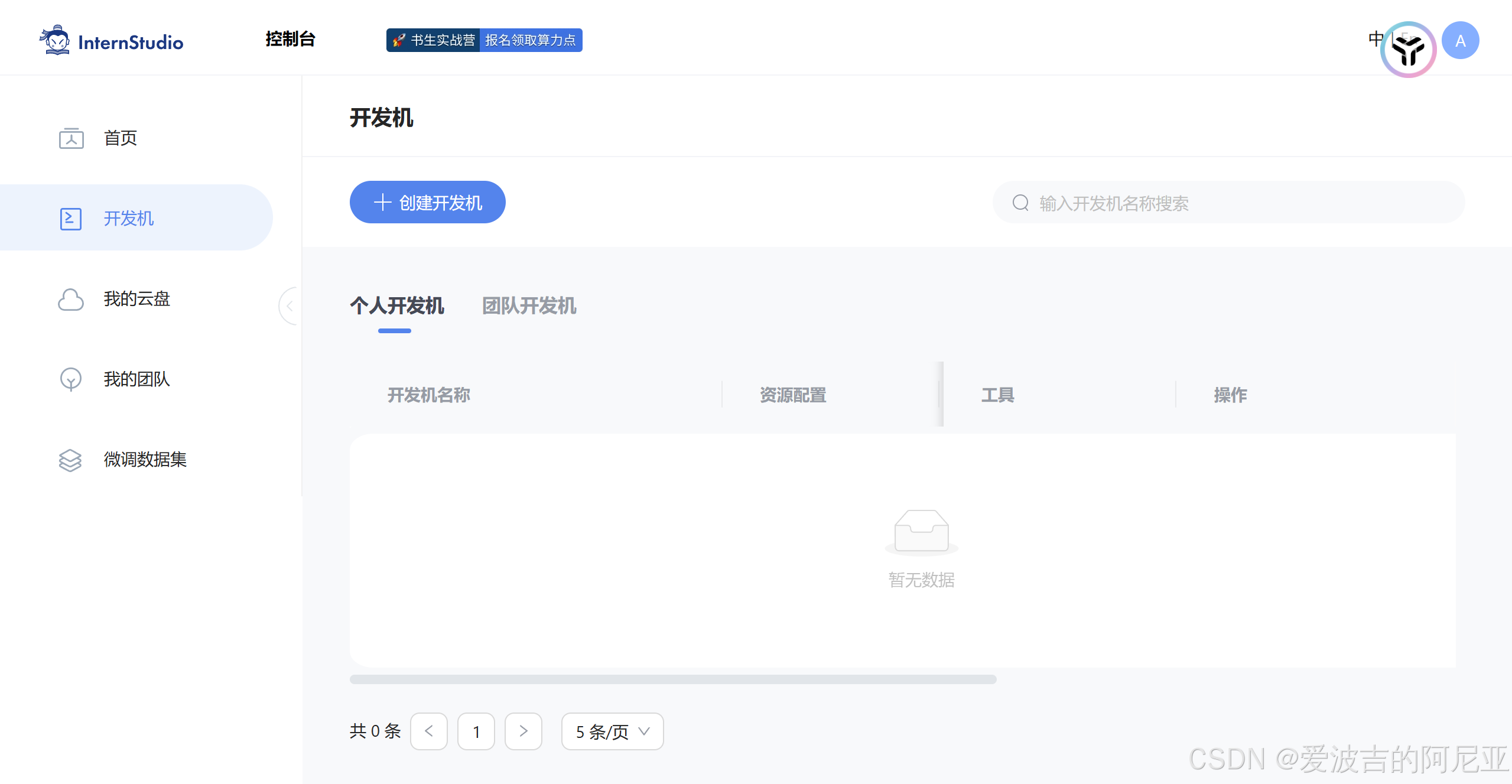Open 我的云盘 cloud drive icon
The image size is (1512, 784).
71,300
